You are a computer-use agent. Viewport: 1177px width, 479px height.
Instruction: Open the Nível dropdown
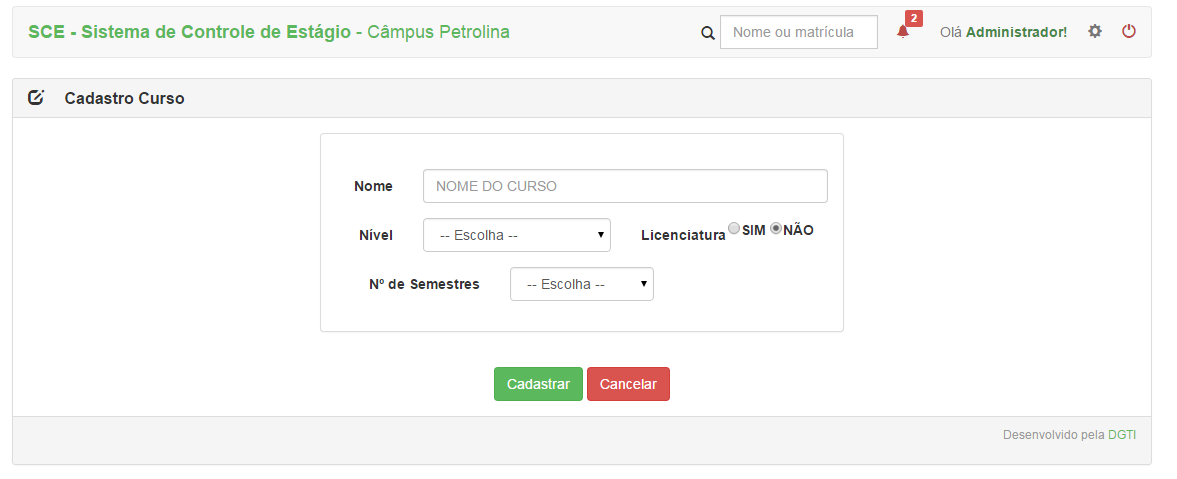(x=516, y=235)
